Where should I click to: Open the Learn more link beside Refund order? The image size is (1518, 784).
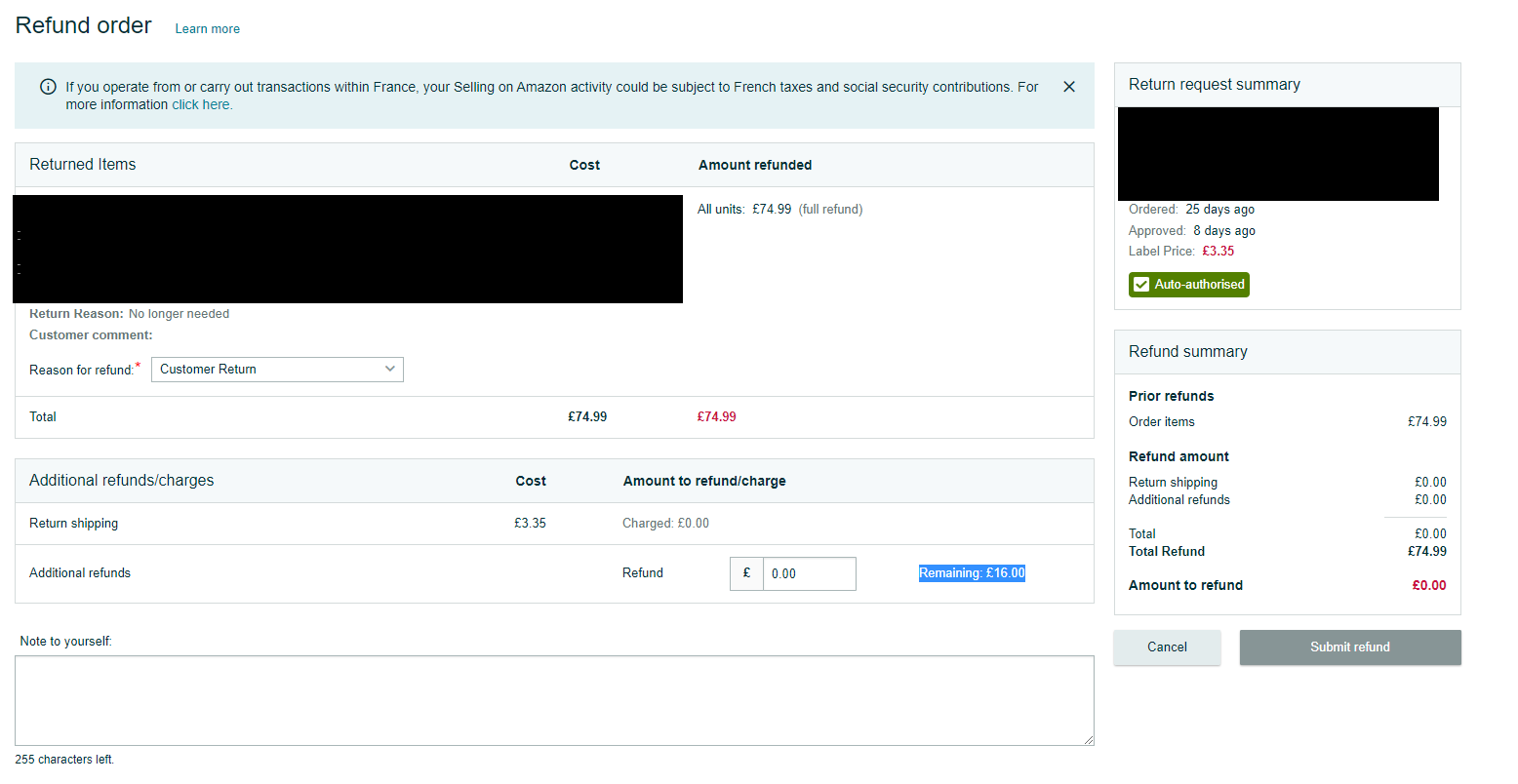(207, 28)
